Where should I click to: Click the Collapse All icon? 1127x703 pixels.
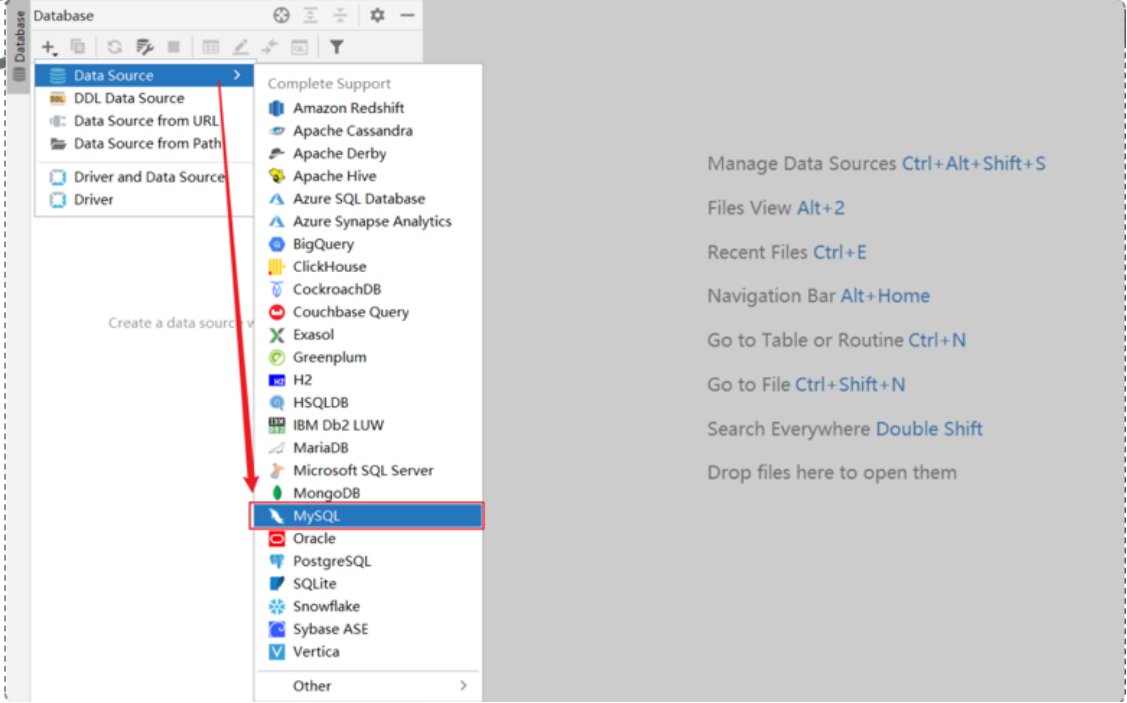(340, 15)
